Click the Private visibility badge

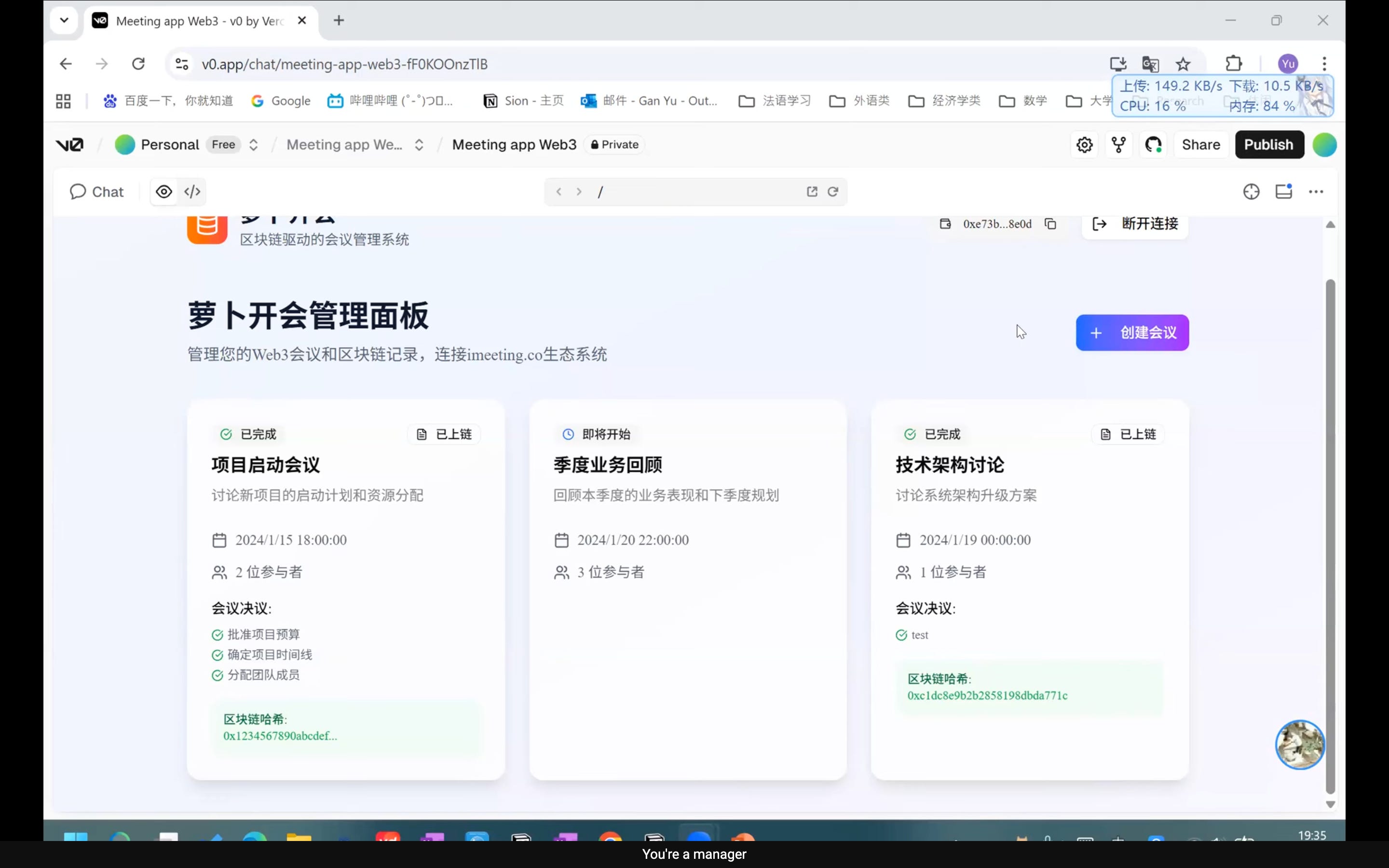click(615, 145)
